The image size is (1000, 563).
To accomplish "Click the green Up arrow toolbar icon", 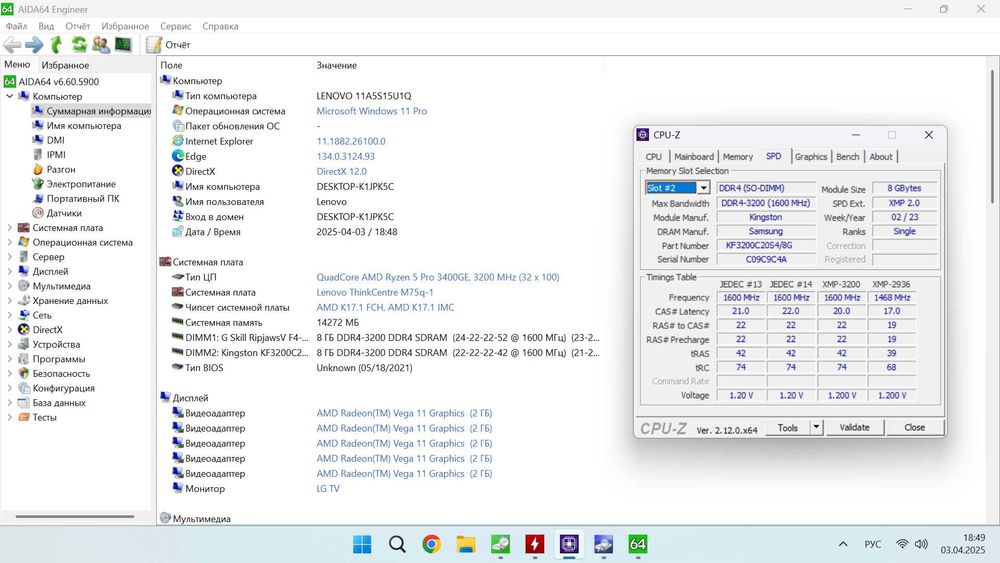I will click(57, 45).
